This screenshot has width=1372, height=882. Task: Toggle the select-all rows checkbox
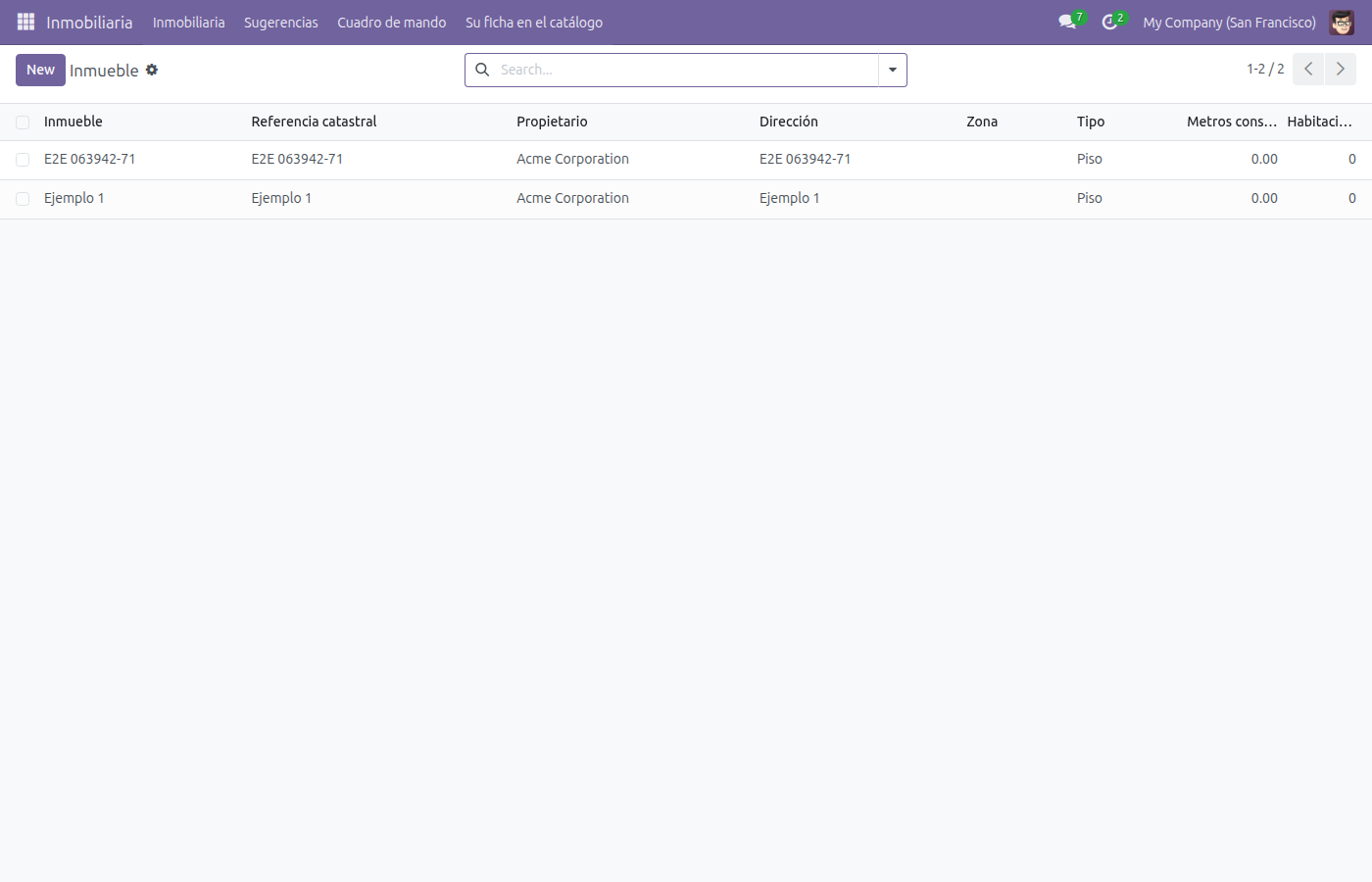tap(23, 122)
